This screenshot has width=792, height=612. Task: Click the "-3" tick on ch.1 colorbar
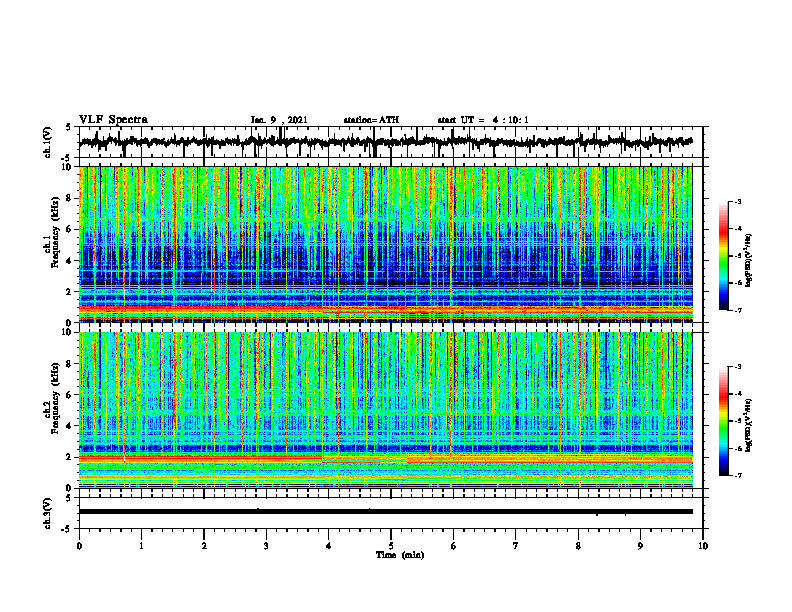coord(738,201)
